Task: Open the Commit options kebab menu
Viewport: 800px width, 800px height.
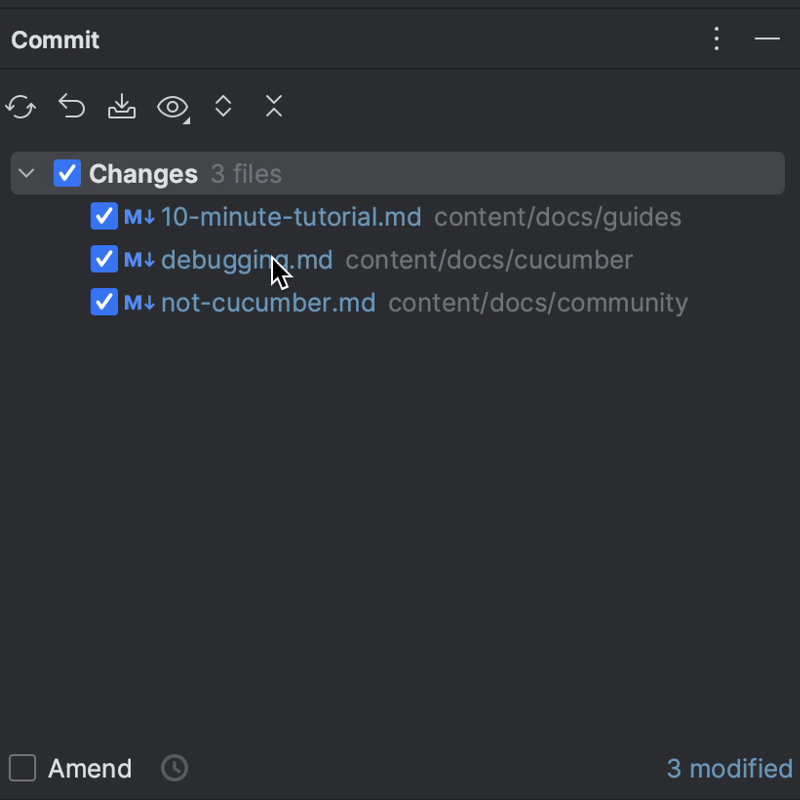Action: point(716,39)
